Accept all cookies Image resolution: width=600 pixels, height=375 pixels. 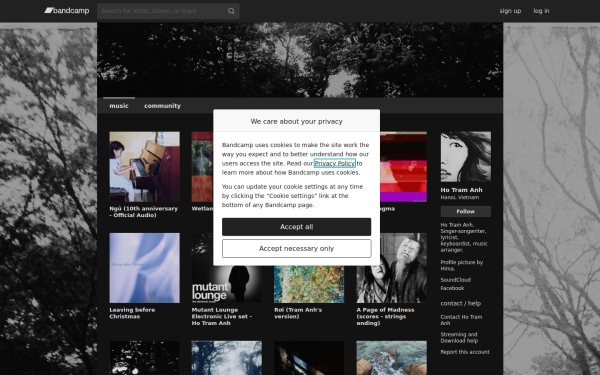tap(297, 227)
